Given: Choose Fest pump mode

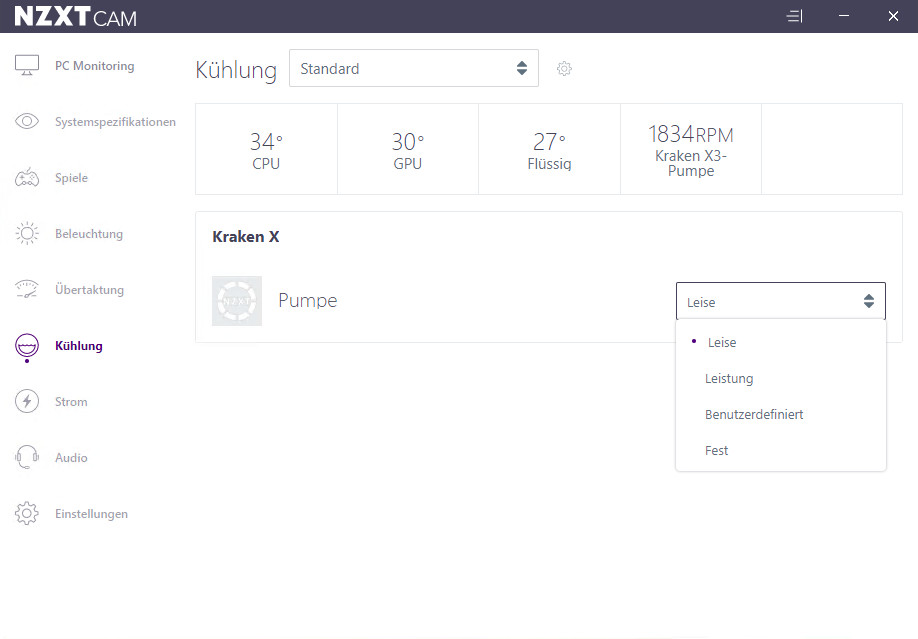Looking at the screenshot, I should click(x=780, y=450).
